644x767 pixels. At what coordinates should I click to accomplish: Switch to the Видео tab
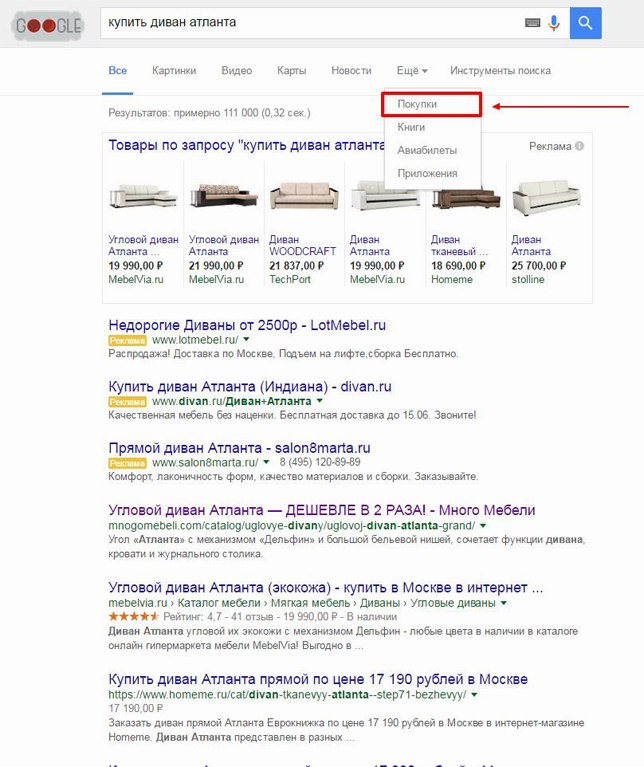pyautogui.click(x=237, y=70)
